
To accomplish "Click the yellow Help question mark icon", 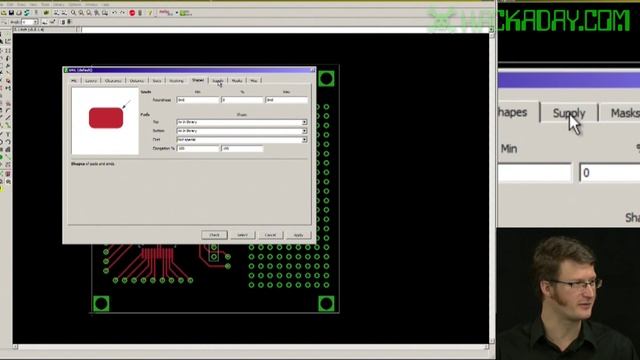I will point(150,13).
